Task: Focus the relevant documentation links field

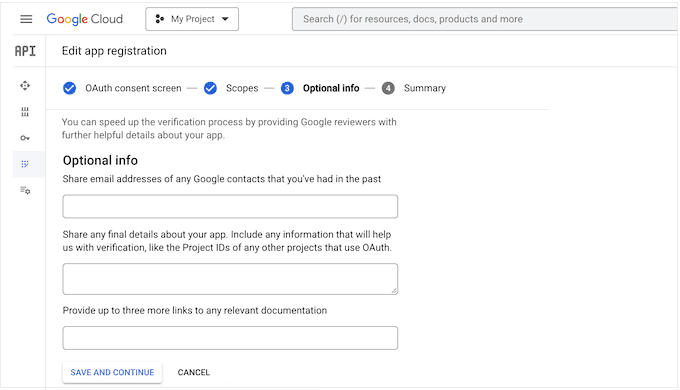Action: [230, 338]
